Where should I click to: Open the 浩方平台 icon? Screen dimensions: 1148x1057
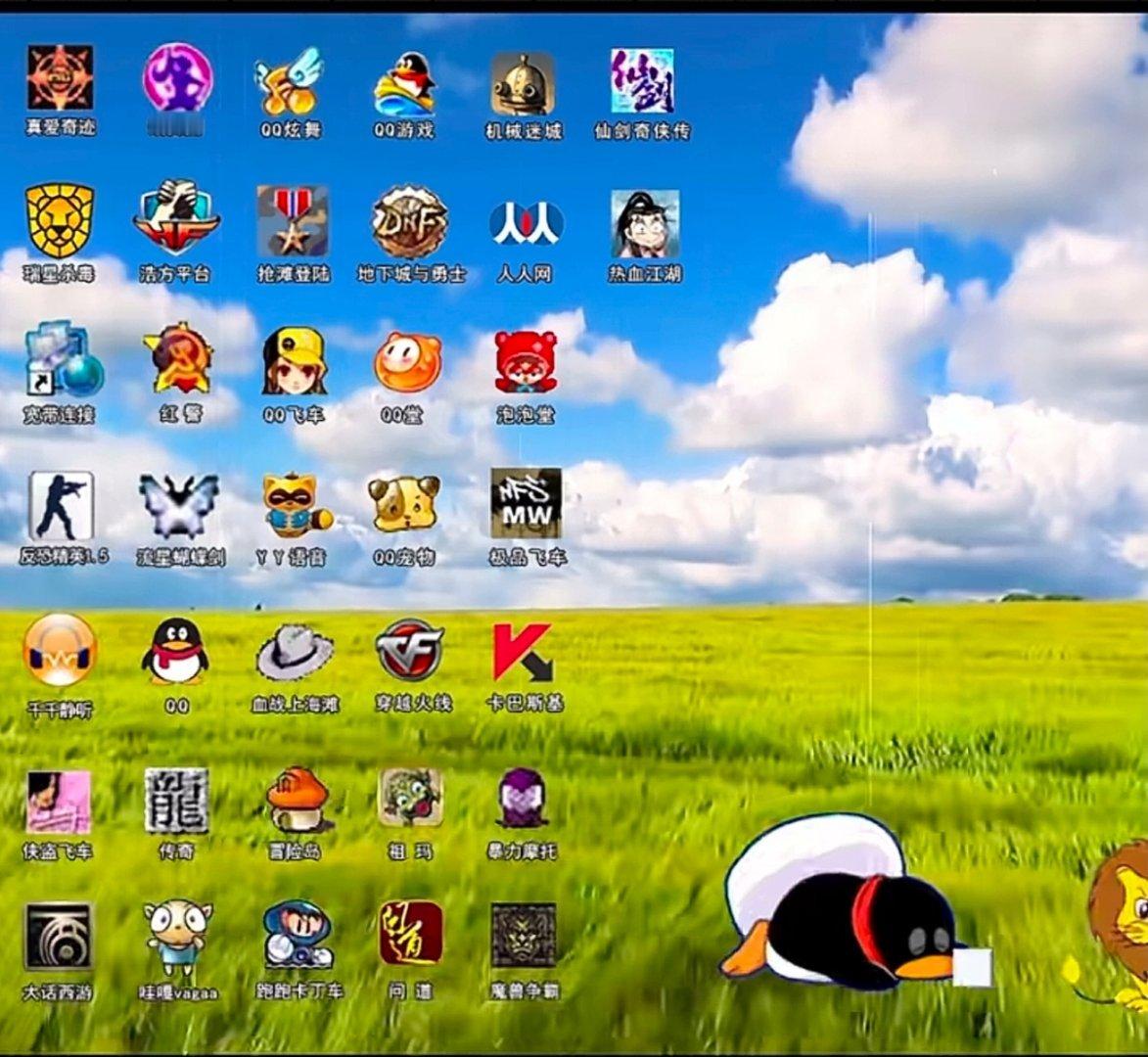pos(176,217)
